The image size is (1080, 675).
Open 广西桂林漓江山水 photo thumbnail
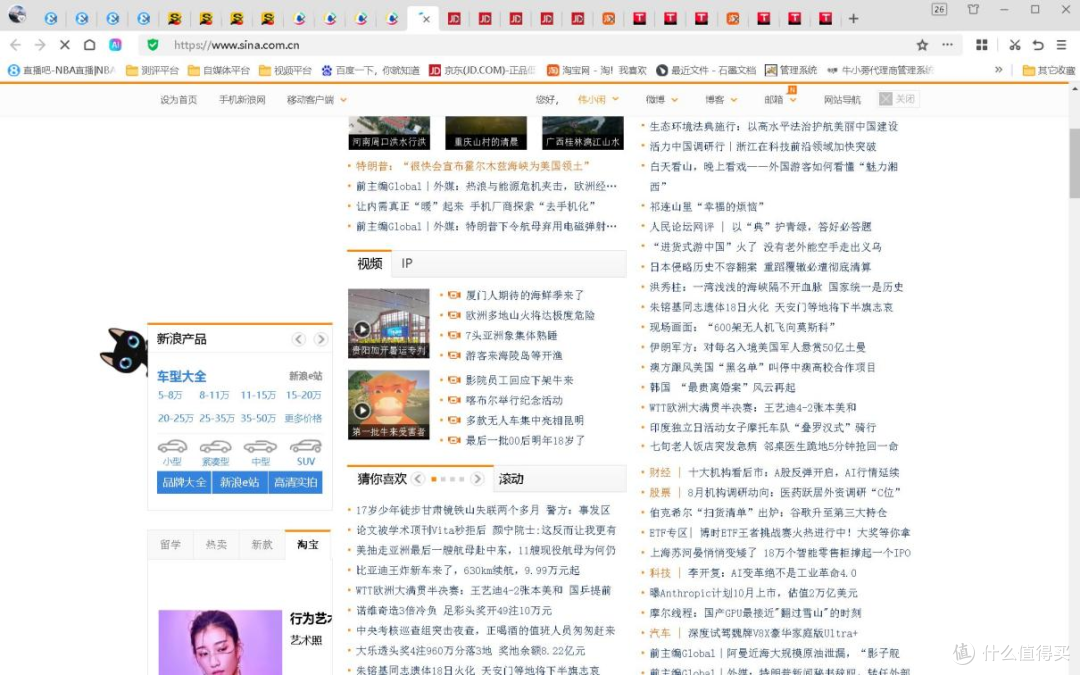point(583,133)
